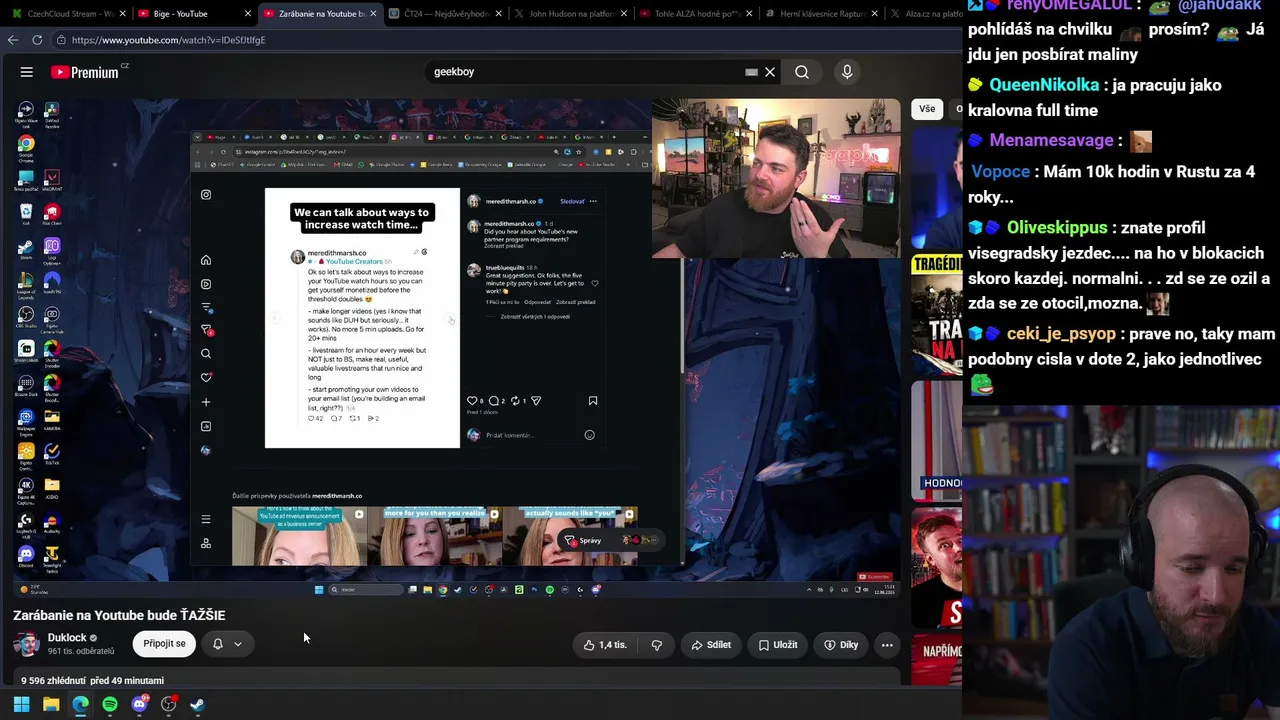
Task: Click the "9 596 zhlédnutí" view count text
Action: point(53,681)
